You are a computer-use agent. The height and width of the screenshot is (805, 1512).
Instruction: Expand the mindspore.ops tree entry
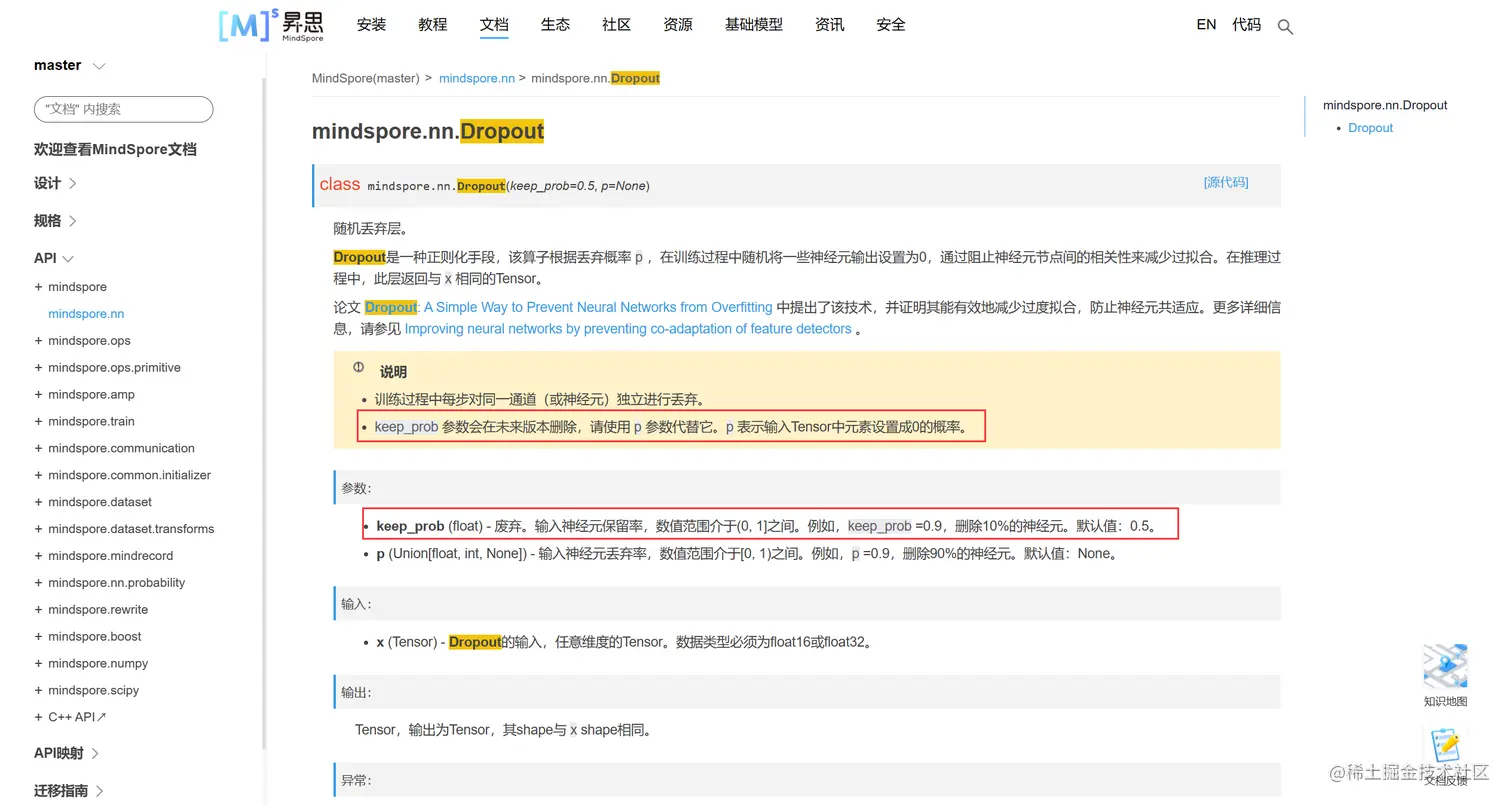39,341
